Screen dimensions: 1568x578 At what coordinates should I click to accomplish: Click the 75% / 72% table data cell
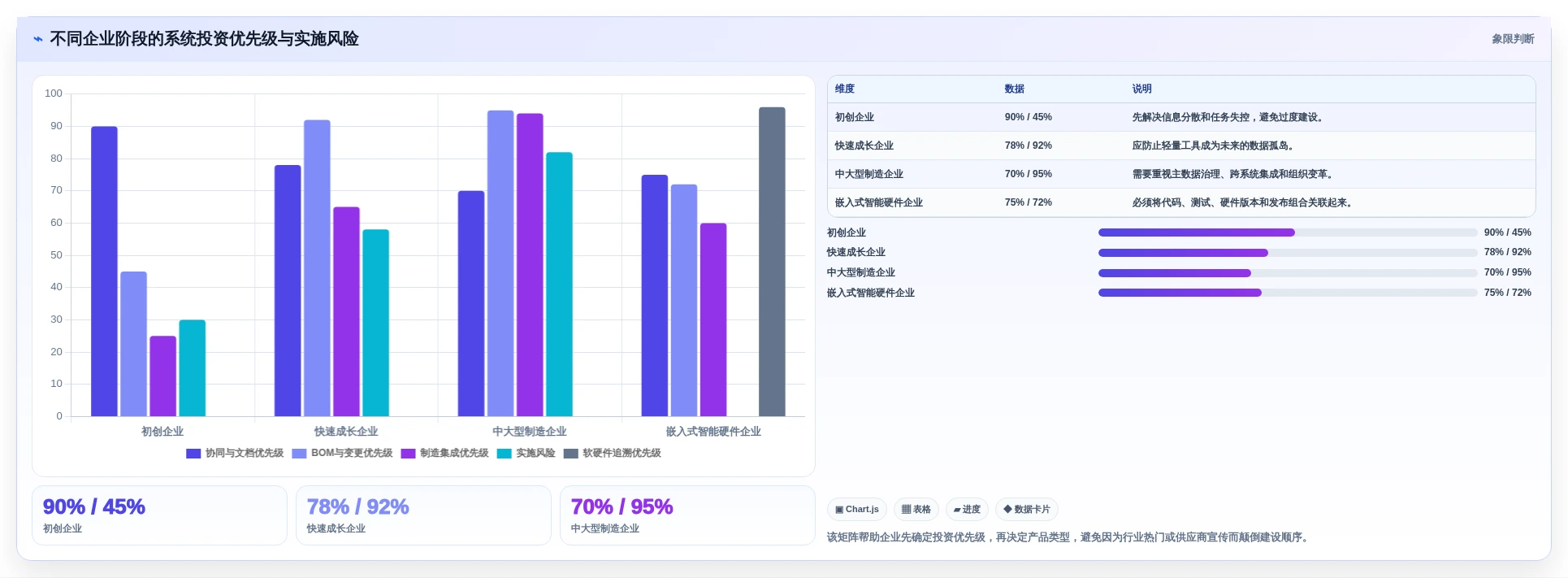(1029, 202)
